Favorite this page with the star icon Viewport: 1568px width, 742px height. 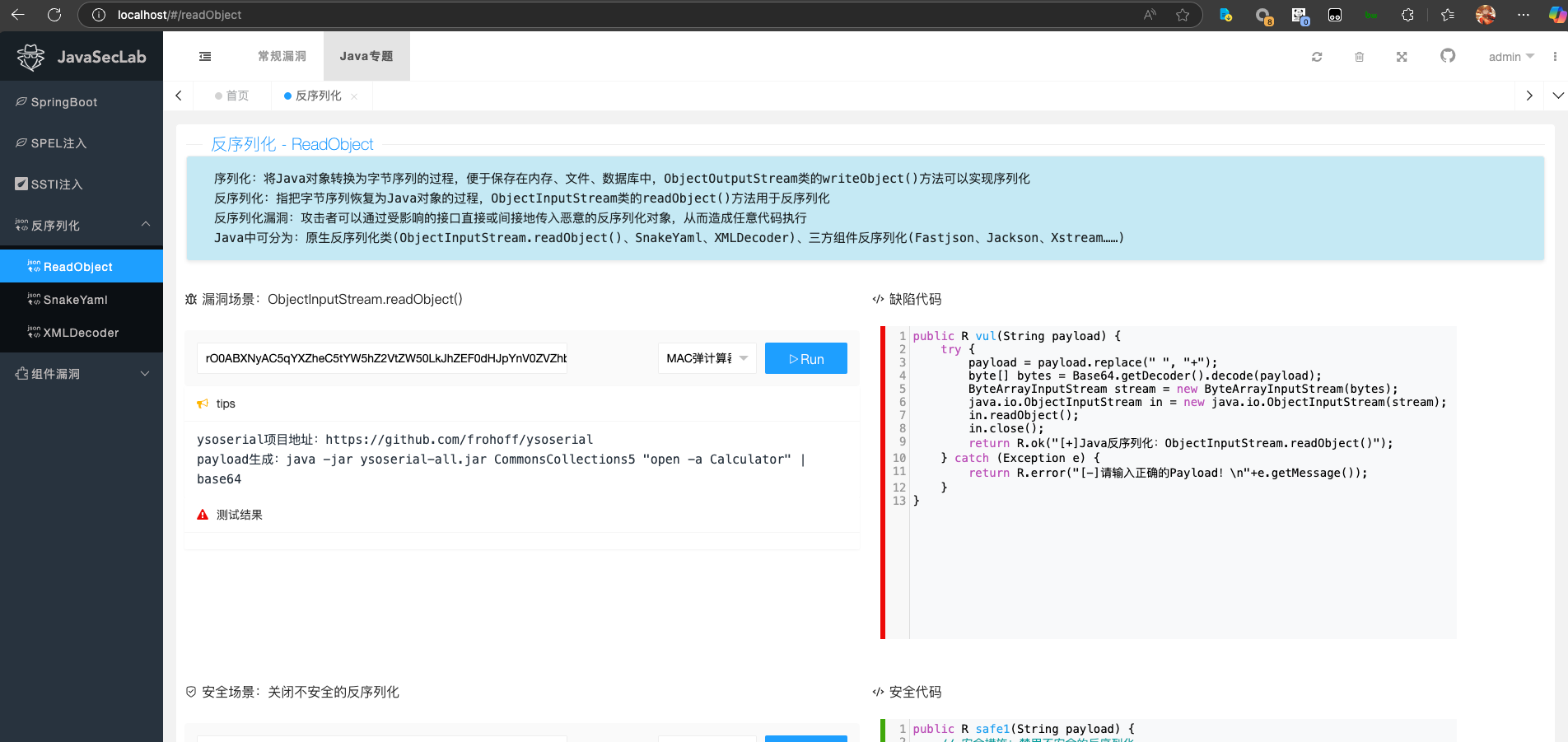(1183, 15)
